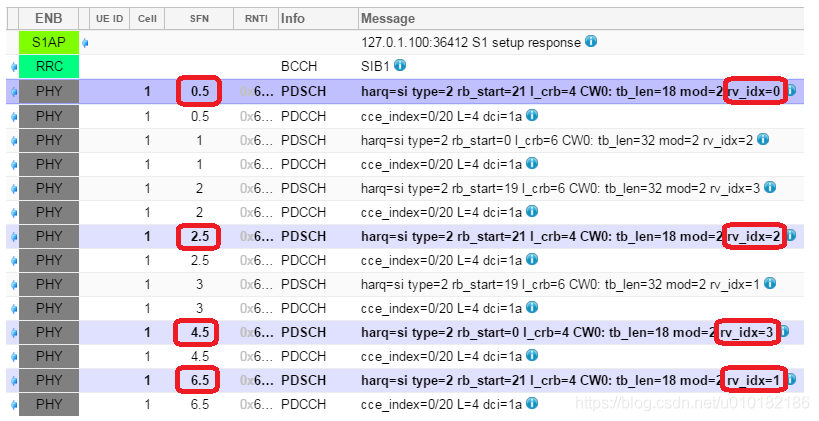Image resolution: width=819 pixels, height=421 pixels.
Task: Click the SFN value 2 on PDSCH row
Action: tap(200, 188)
